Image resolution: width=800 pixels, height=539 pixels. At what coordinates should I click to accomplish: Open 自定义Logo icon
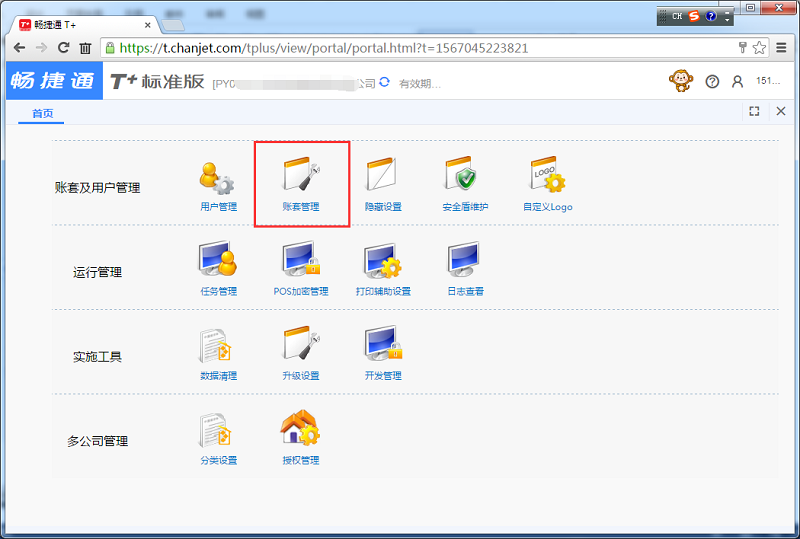point(547,174)
